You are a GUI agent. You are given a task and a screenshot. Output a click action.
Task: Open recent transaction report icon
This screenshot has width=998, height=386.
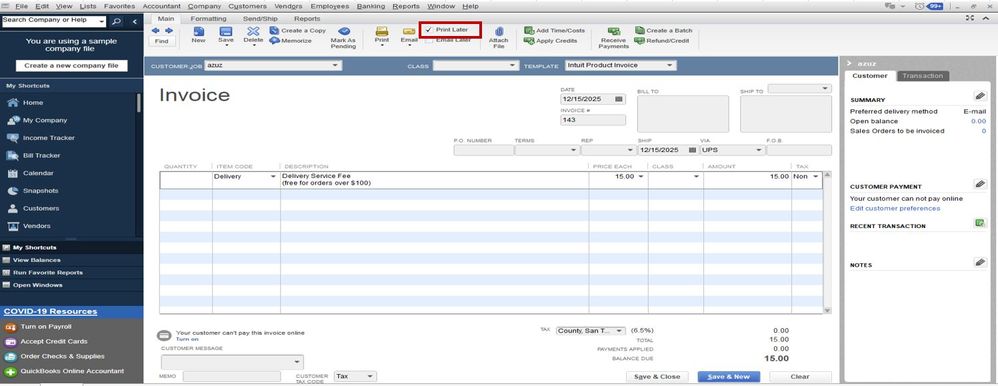pyautogui.click(x=980, y=223)
